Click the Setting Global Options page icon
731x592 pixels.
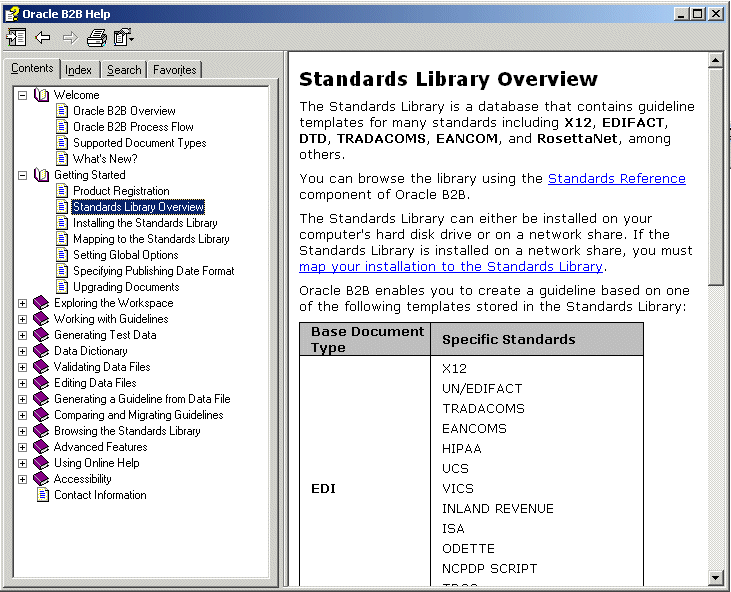tap(62, 255)
